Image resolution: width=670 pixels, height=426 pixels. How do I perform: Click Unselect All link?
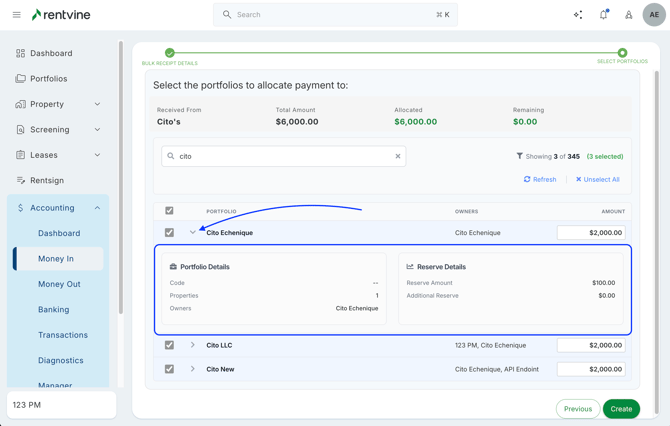tap(598, 180)
